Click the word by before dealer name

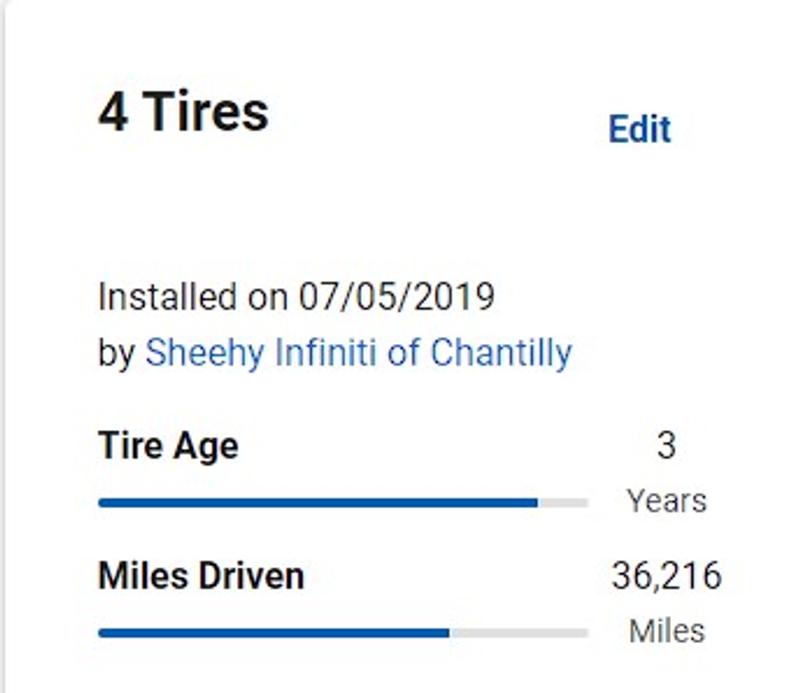pyautogui.click(x=116, y=353)
